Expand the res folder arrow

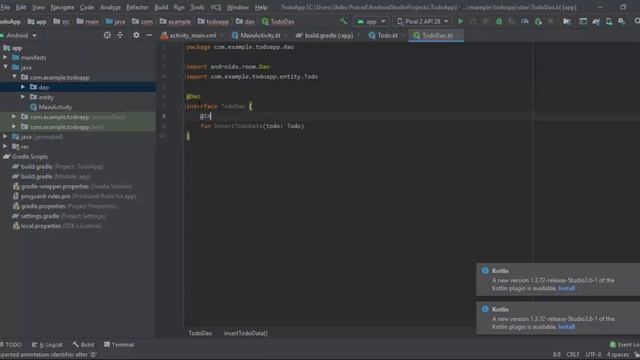(x=5, y=147)
